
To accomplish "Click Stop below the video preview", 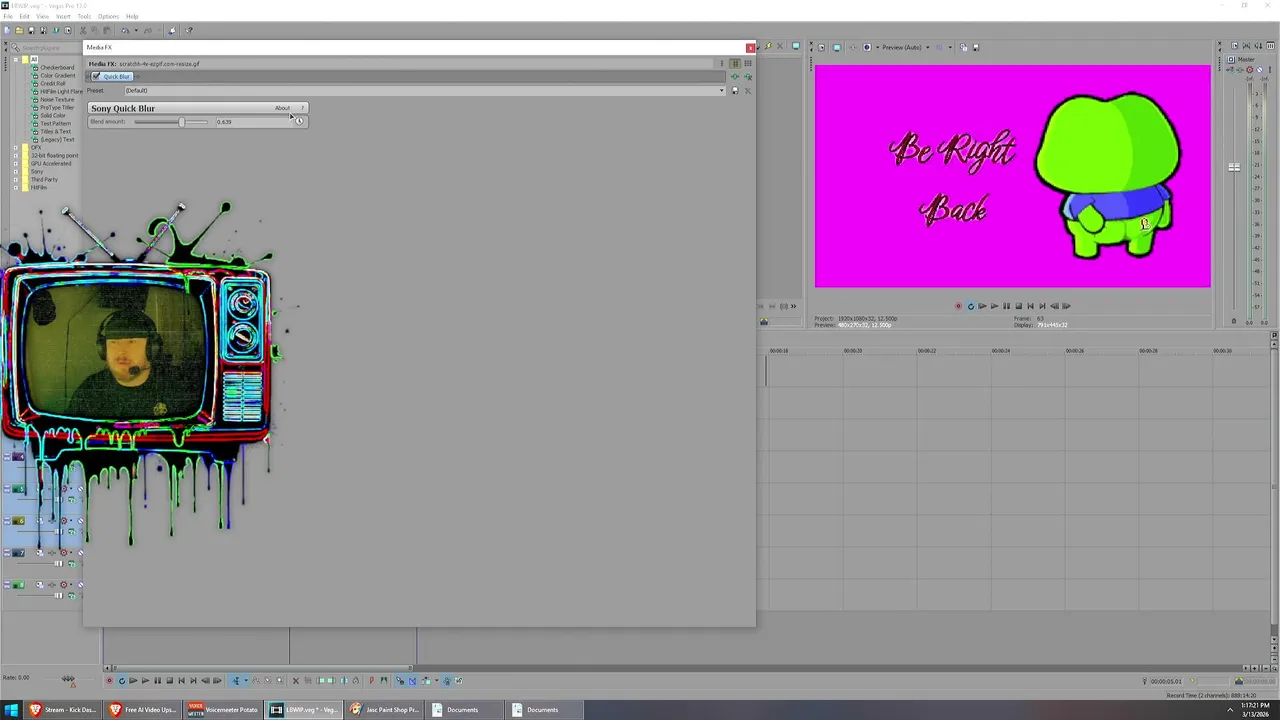I will click(1019, 306).
